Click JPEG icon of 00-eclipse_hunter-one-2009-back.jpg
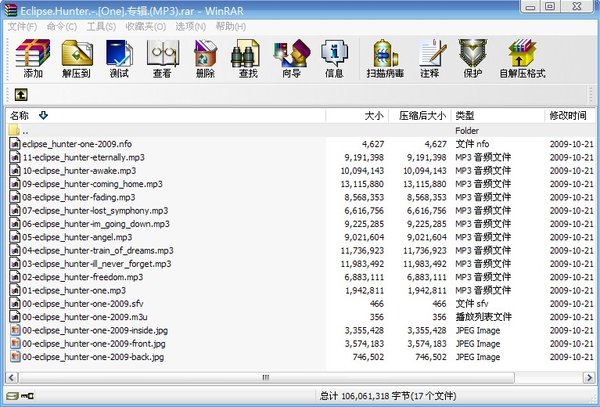The height and width of the screenshot is (407, 600). 15,357
